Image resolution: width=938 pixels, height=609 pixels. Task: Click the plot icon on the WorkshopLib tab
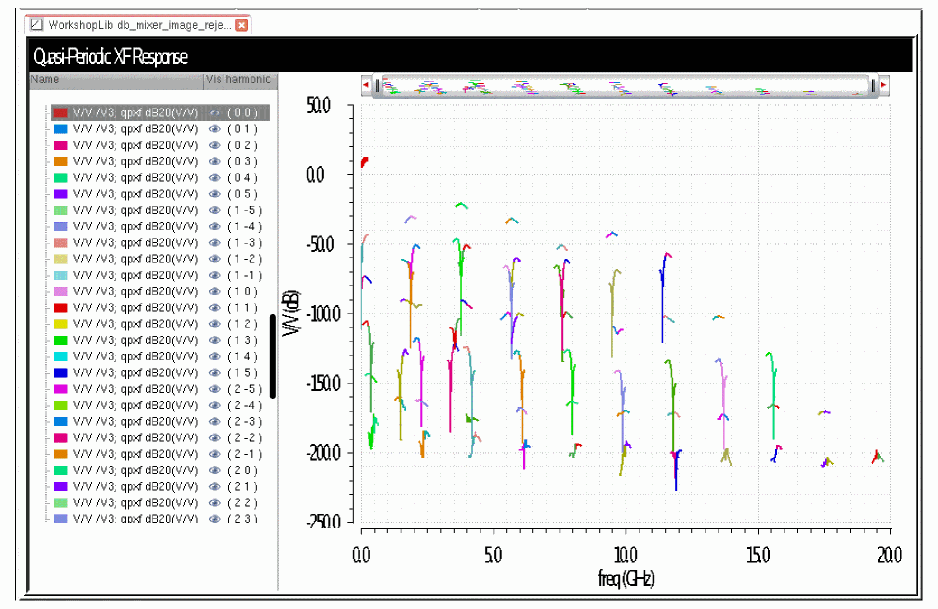[x=37, y=24]
